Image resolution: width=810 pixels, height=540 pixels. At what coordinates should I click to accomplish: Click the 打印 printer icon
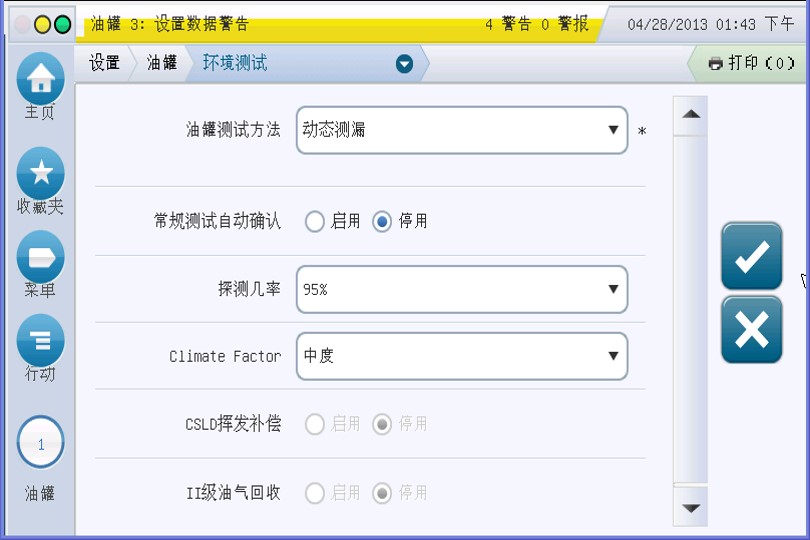715,64
